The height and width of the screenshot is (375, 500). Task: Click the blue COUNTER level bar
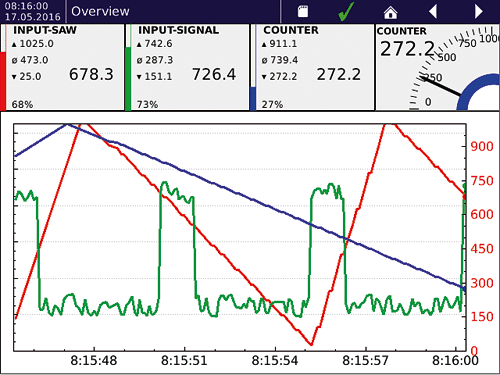253,99
